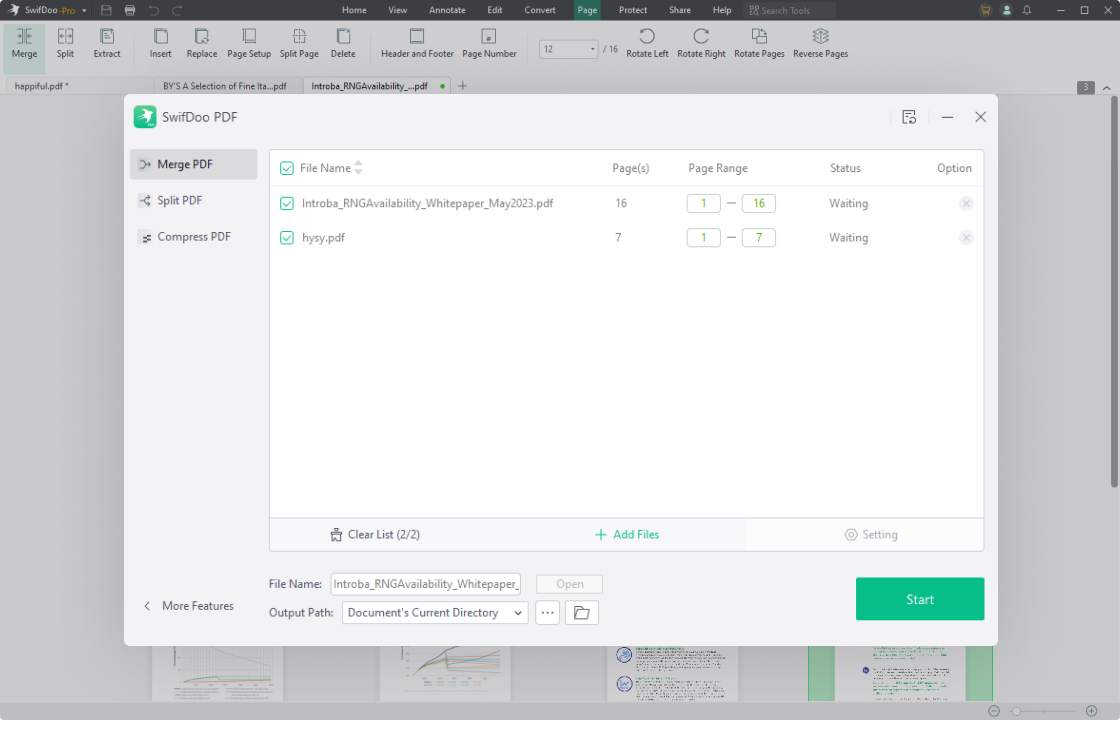The width and height of the screenshot is (1120, 734).
Task: Zoom in with the plus icon
Action: click(x=1091, y=711)
